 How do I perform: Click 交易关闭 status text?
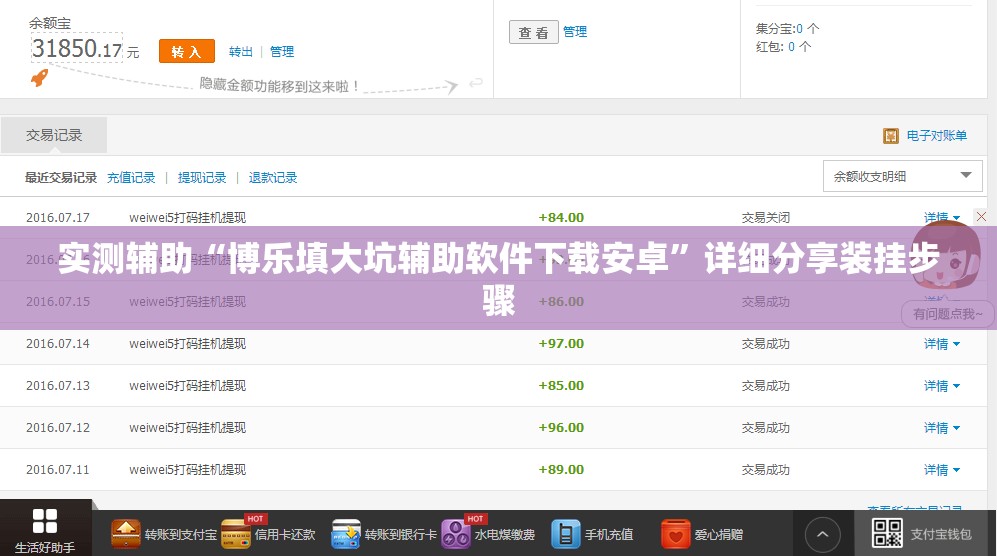tap(766, 218)
